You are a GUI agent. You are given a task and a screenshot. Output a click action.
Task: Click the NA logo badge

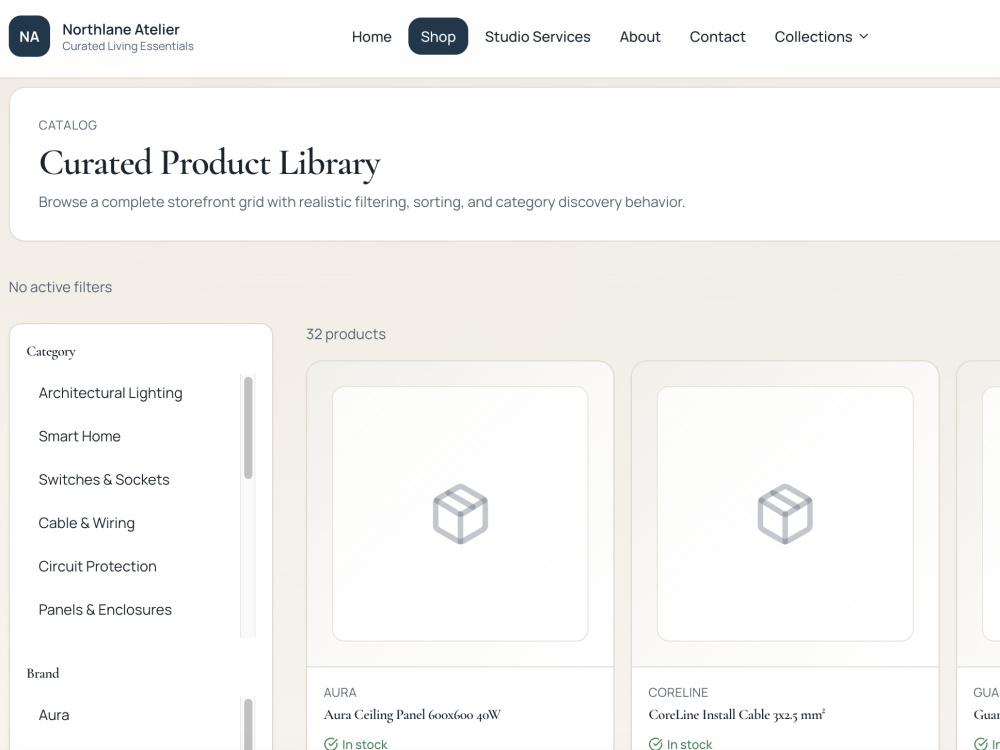click(29, 36)
